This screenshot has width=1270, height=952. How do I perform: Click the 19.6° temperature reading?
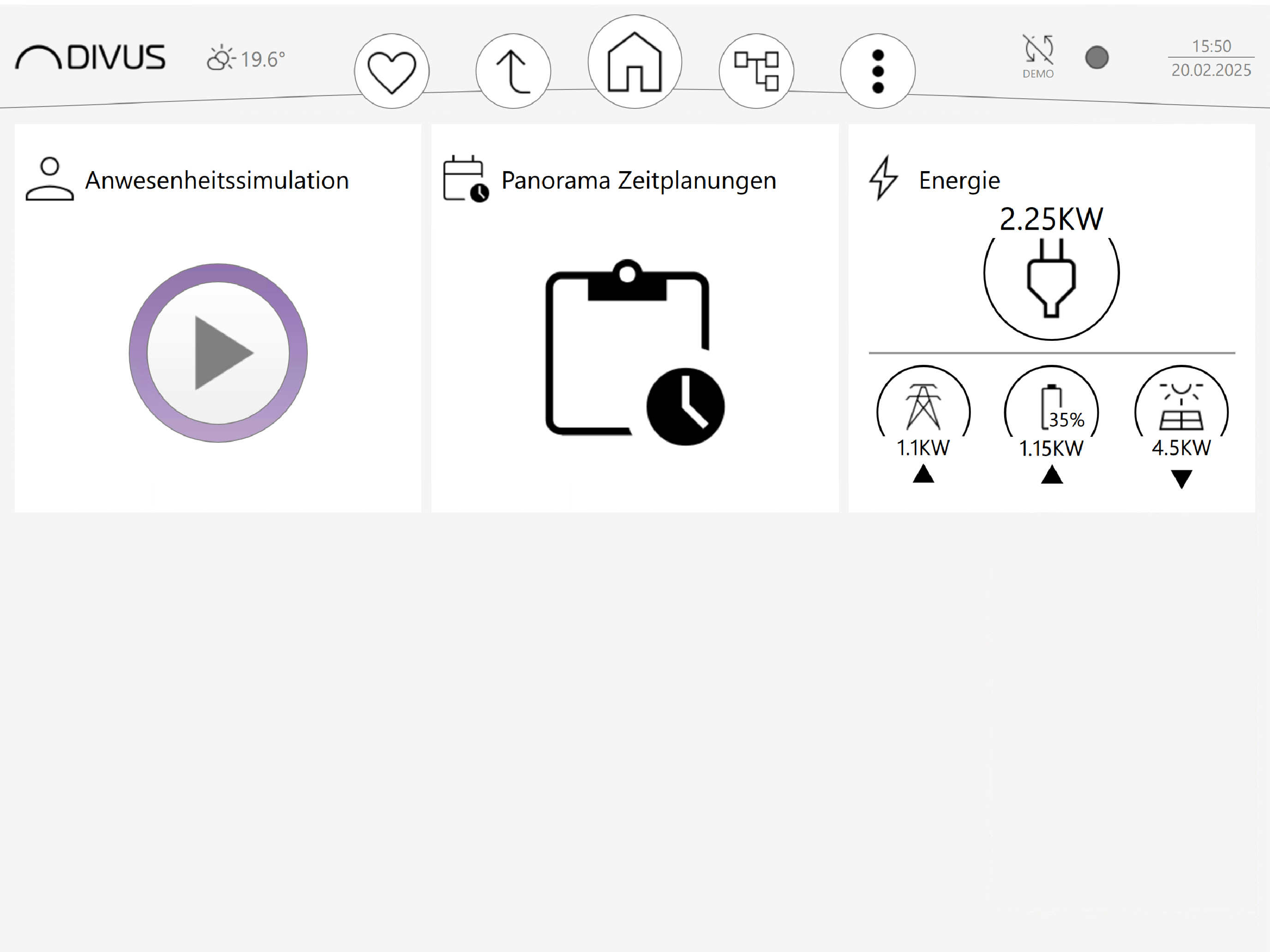pyautogui.click(x=263, y=59)
